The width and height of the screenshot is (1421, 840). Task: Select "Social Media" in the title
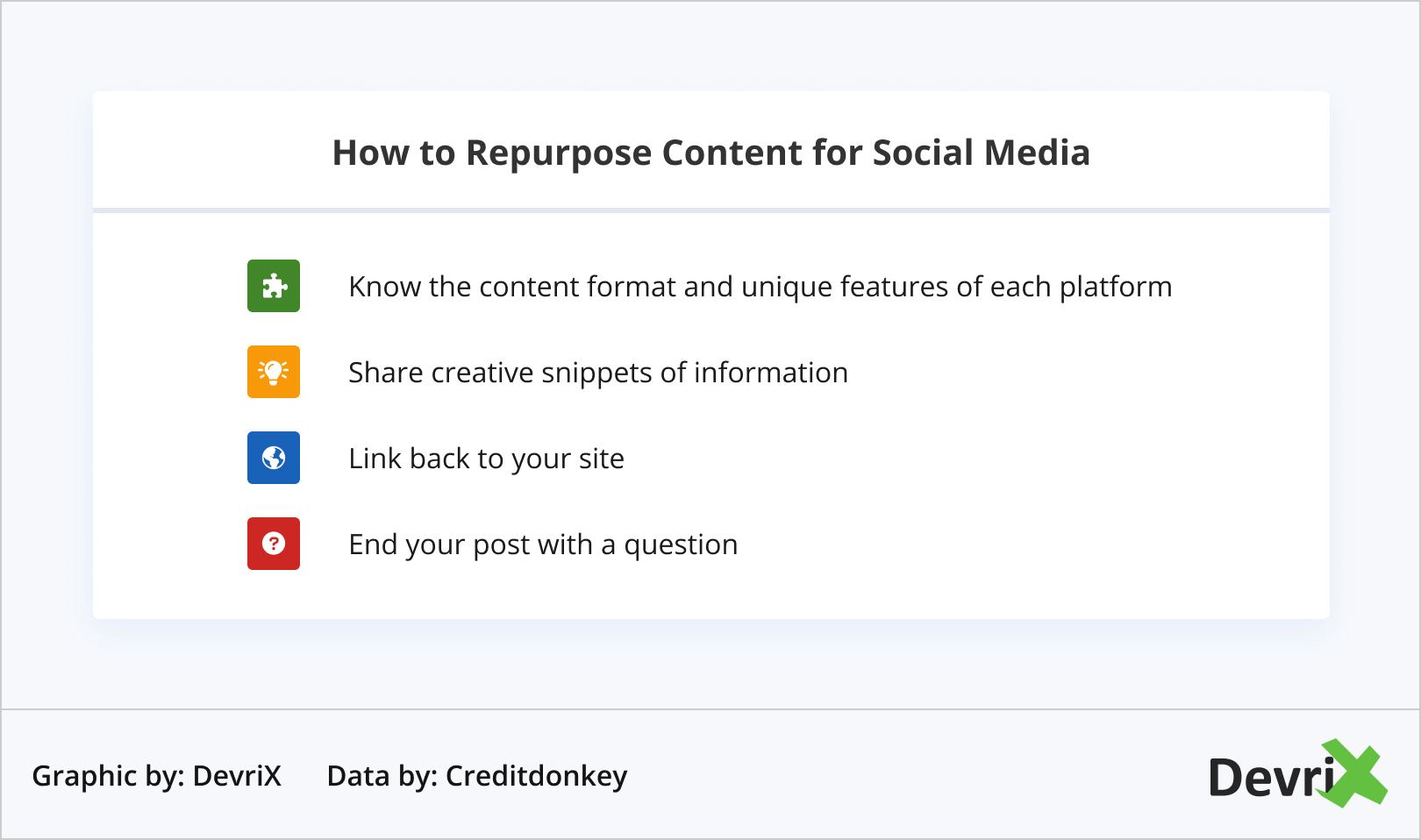(x=981, y=153)
